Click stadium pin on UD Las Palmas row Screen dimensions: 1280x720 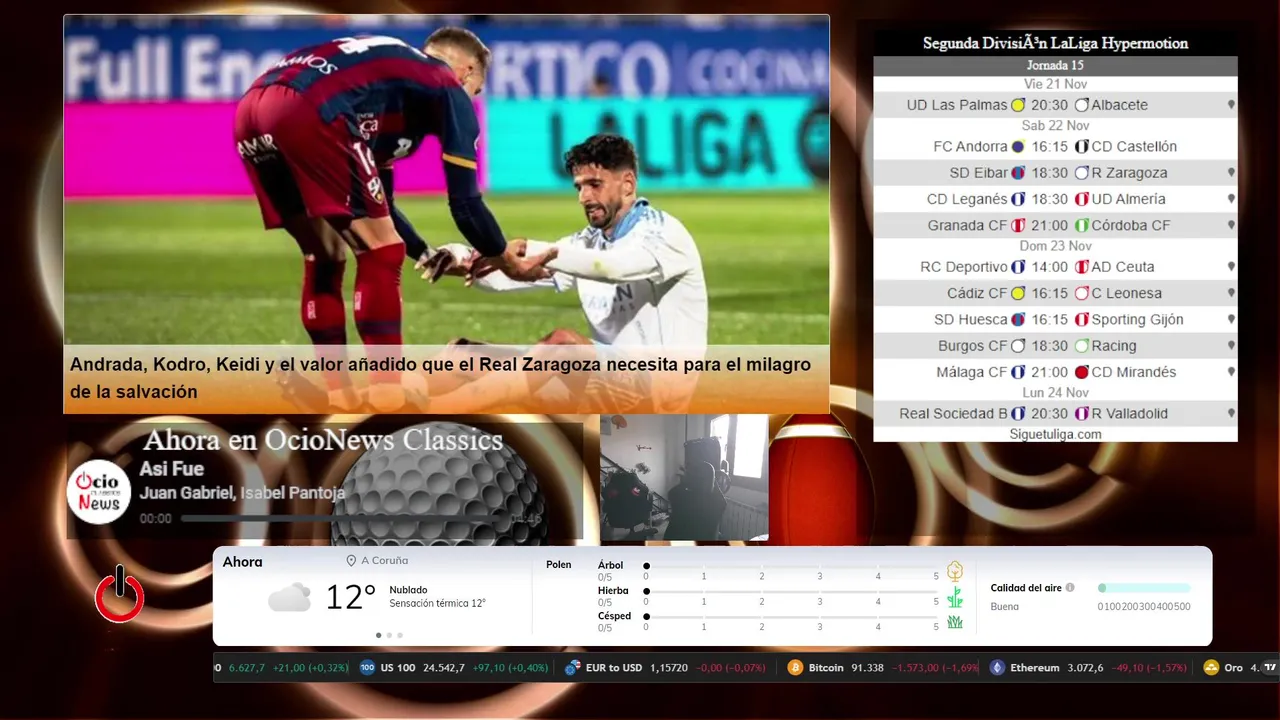pos(1231,105)
